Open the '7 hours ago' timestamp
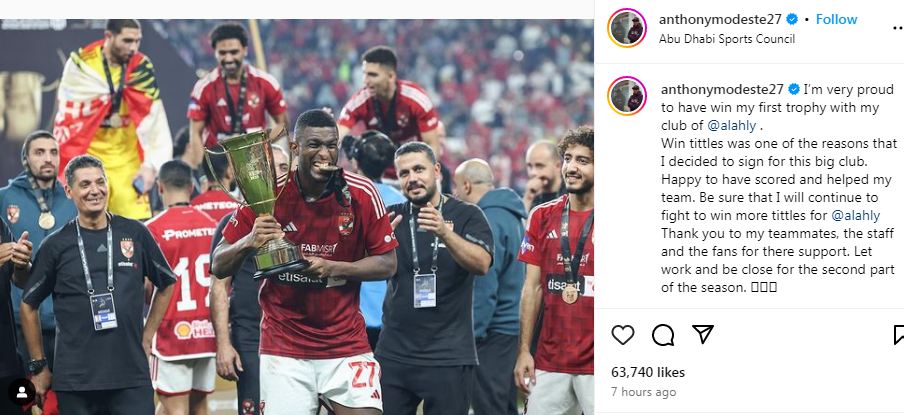Image resolution: width=904 pixels, height=415 pixels. coord(643,392)
